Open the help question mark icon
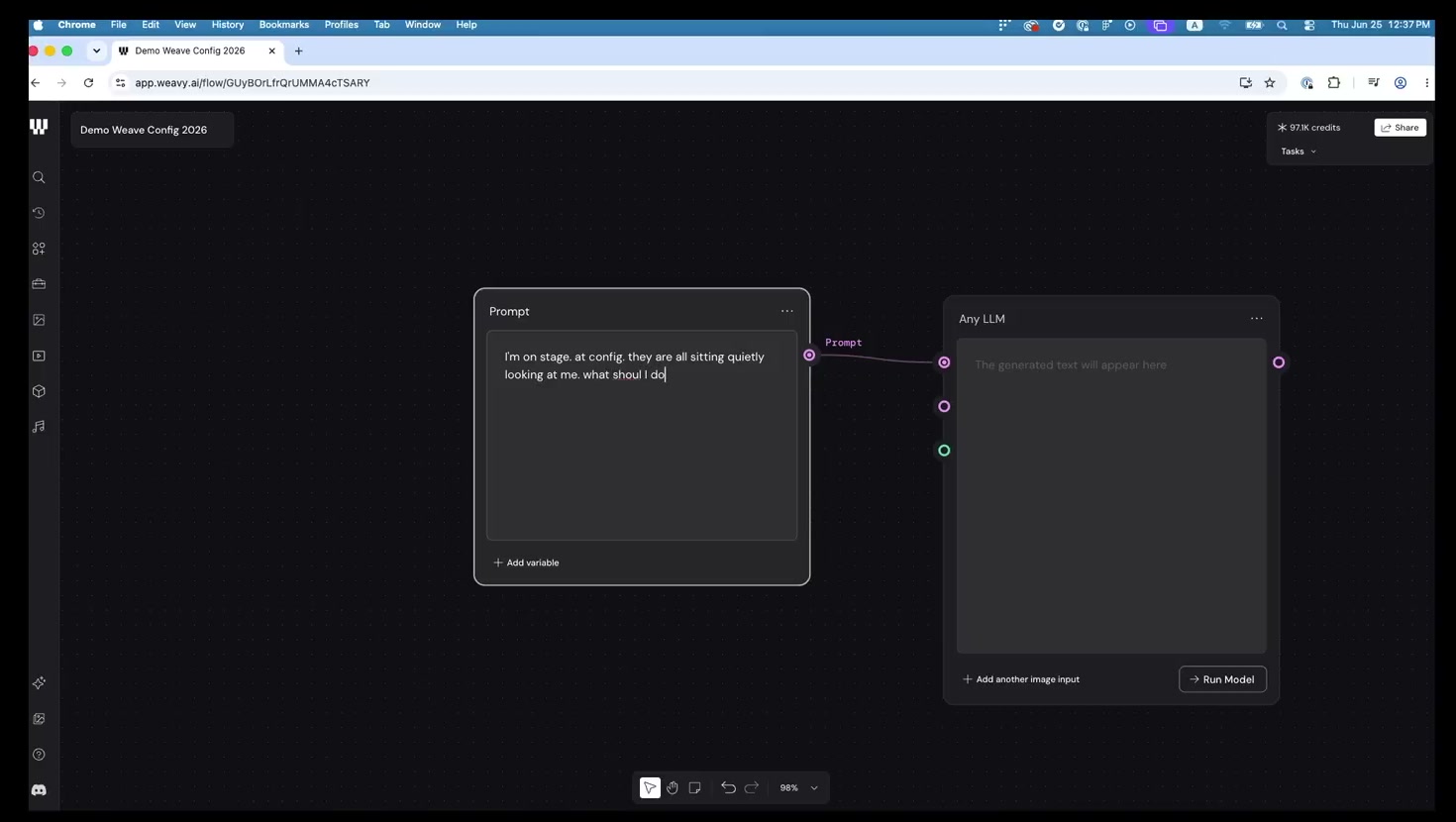 coord(39,755)
